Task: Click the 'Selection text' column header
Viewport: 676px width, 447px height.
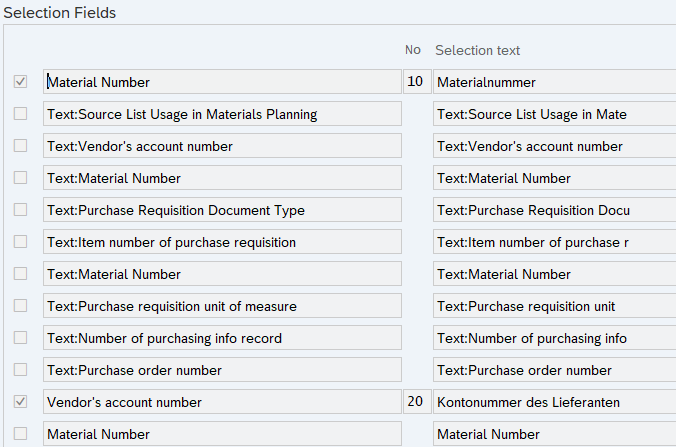Action: coord(477,50)
